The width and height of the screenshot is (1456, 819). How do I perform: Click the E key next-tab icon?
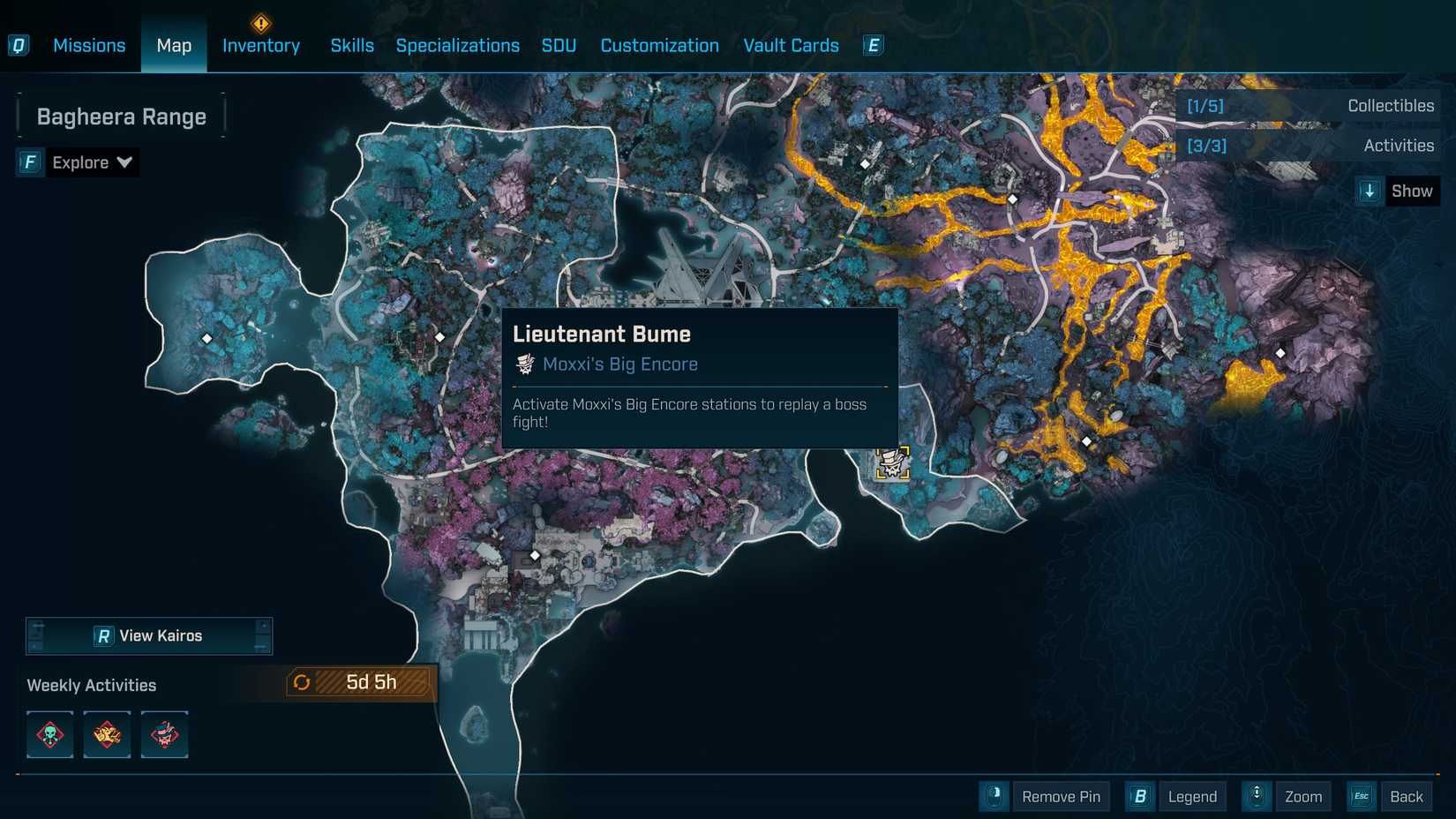873,45
